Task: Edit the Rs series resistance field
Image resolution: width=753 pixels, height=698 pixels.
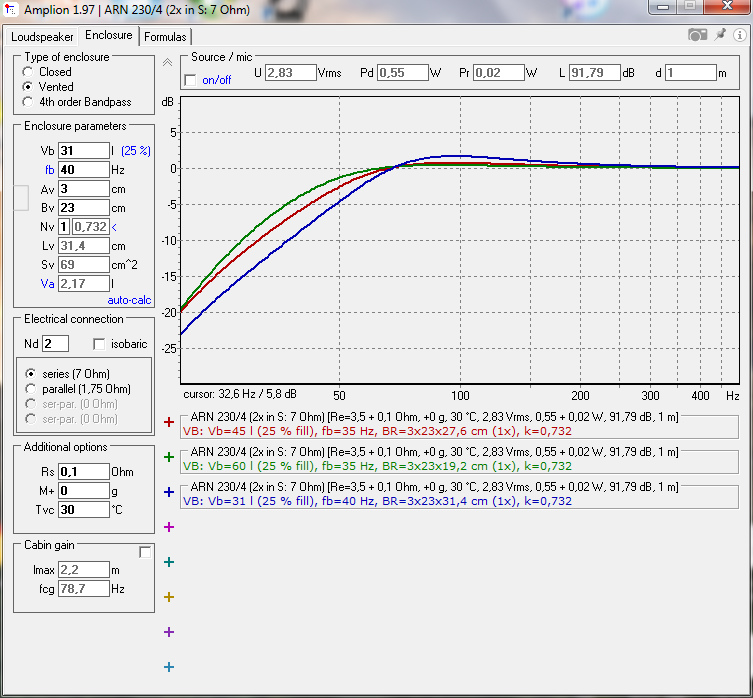Action: coord(84,472)
